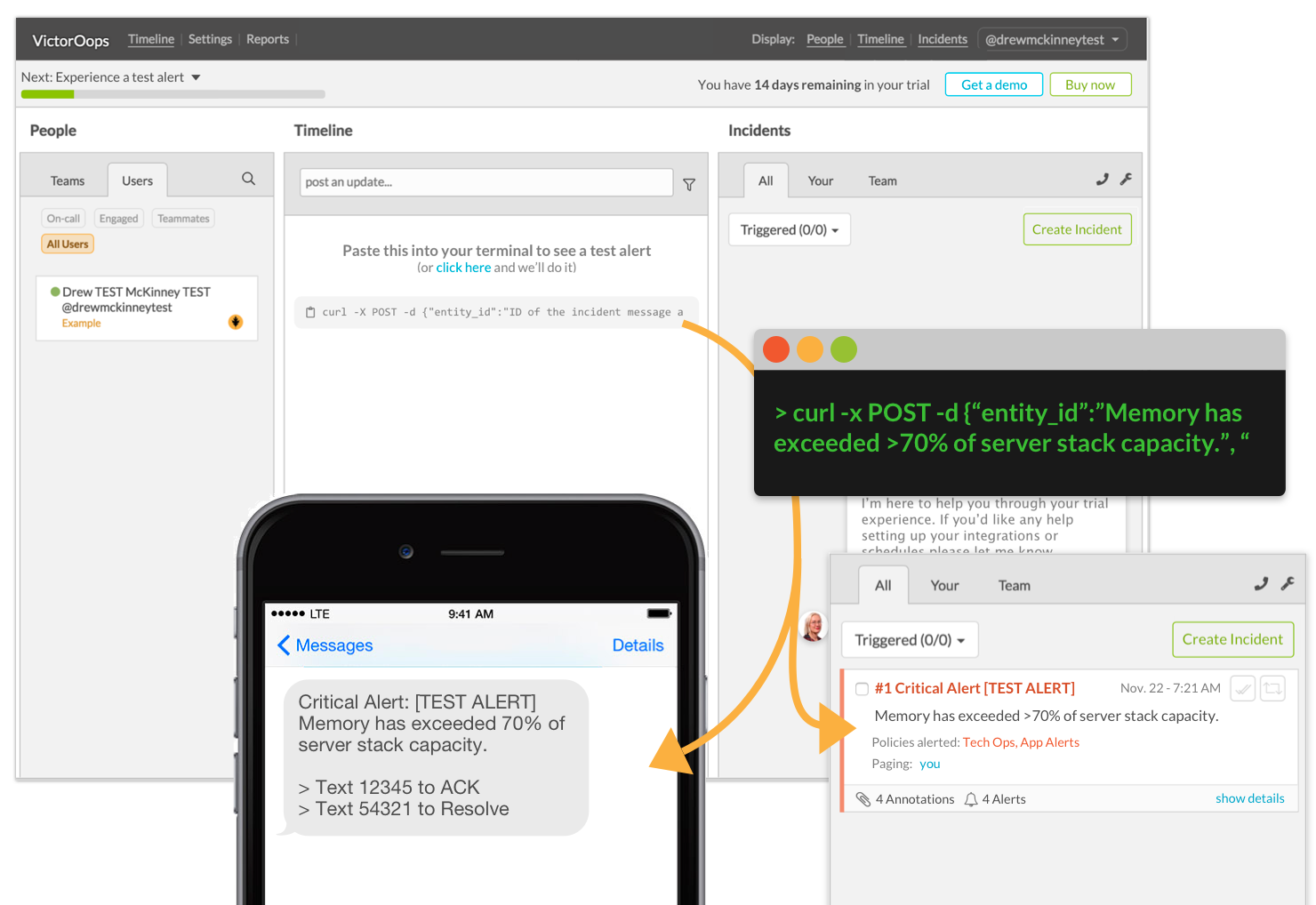Toggle the On-call filter chip
1316x905 pixels.
(63, 219)
